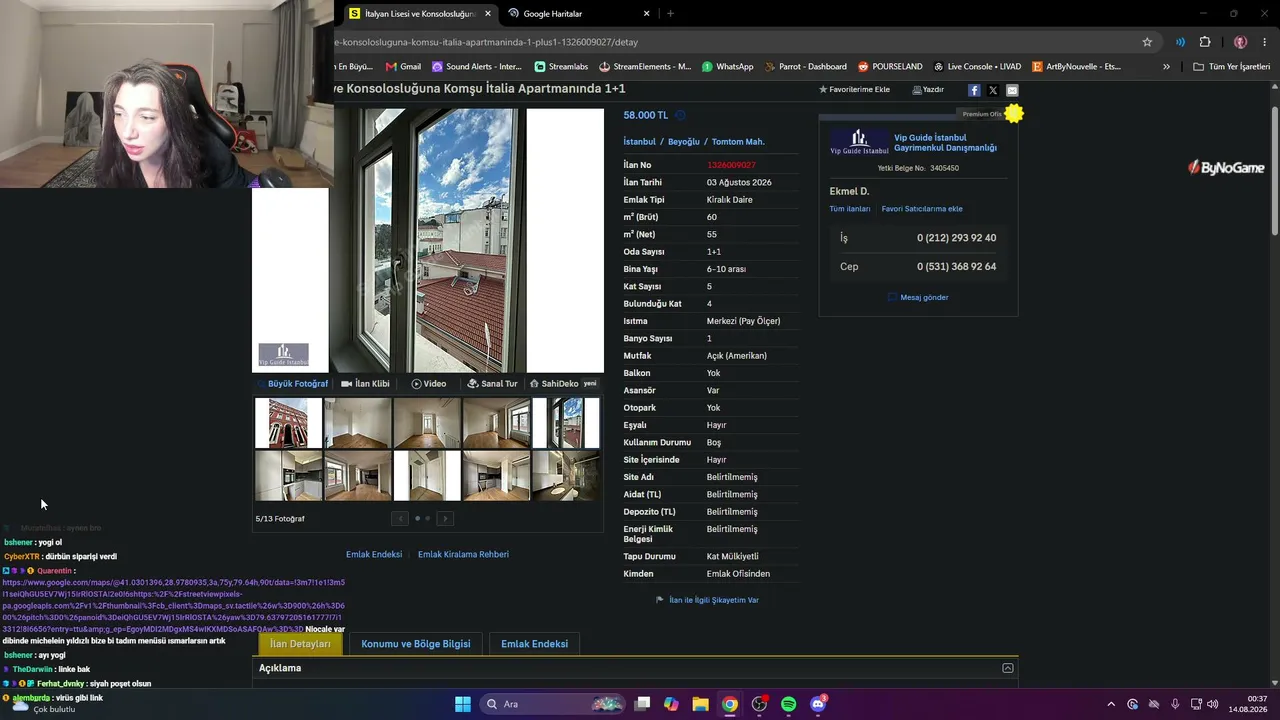The image size is (1280, 720).
Task: Open the Beyoğlu breadcrumb link
Action: [684, 142]
